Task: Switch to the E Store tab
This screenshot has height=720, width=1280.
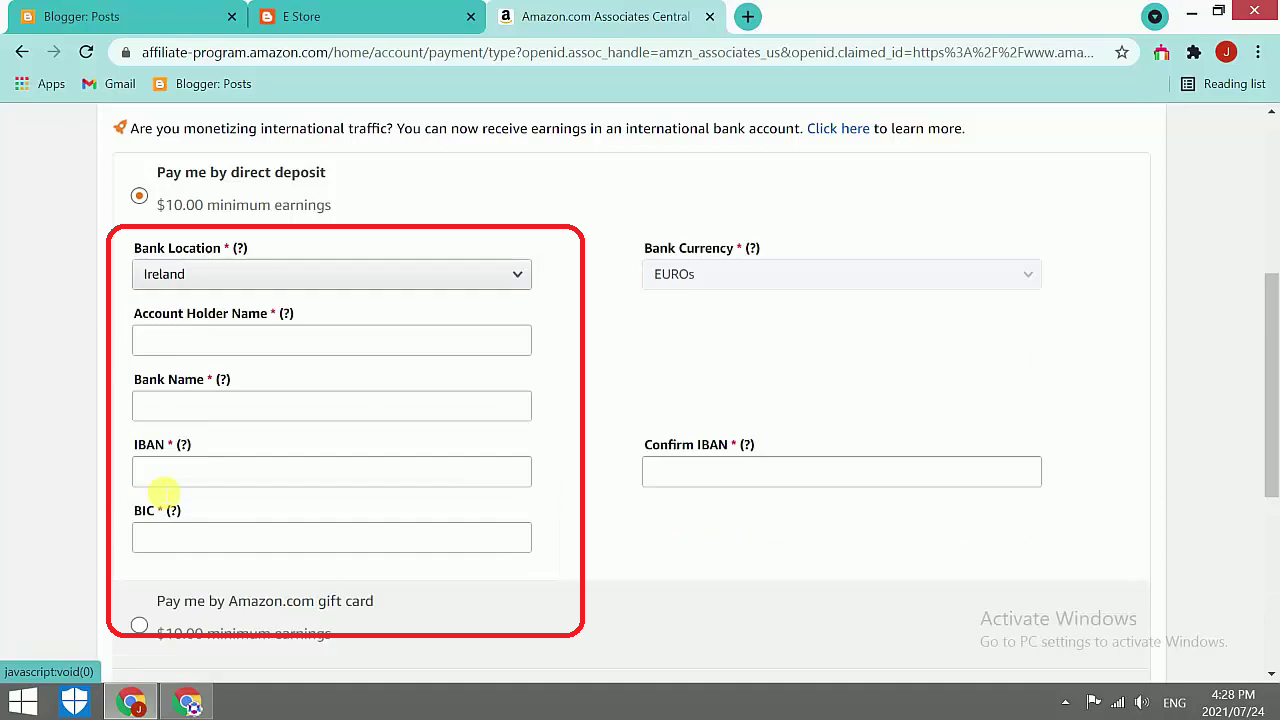Action: click(365, 17)
